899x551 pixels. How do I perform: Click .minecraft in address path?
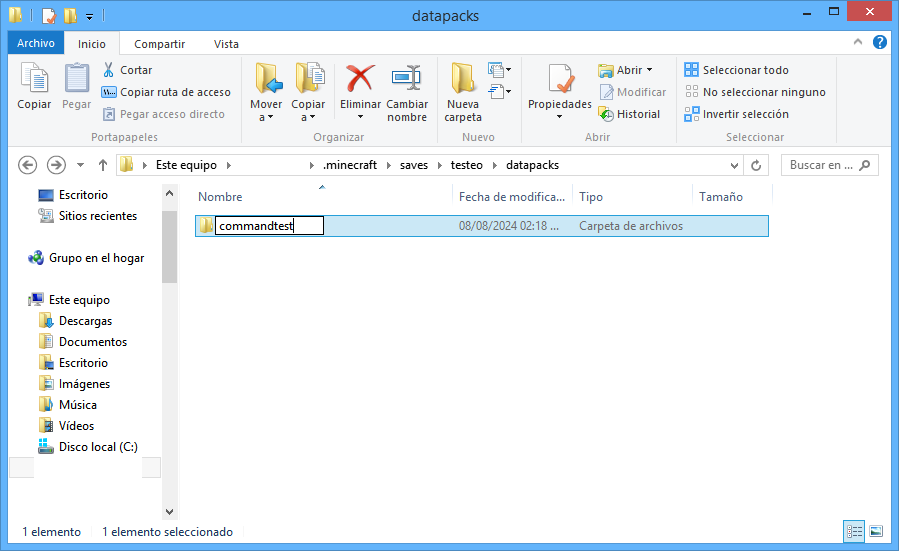(x=350, y=165)
